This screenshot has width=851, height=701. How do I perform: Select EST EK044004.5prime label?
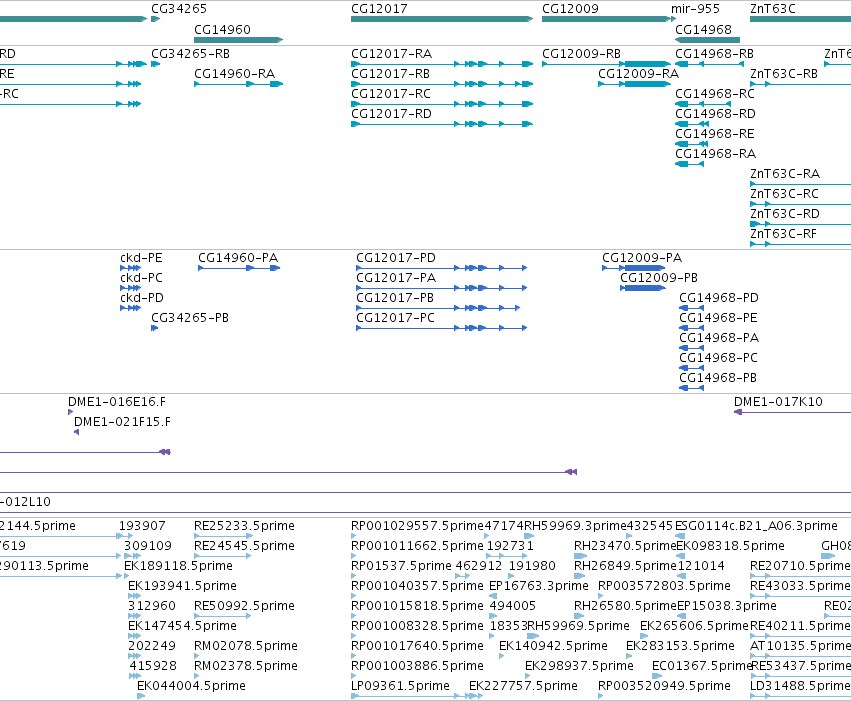coord(191,686)
